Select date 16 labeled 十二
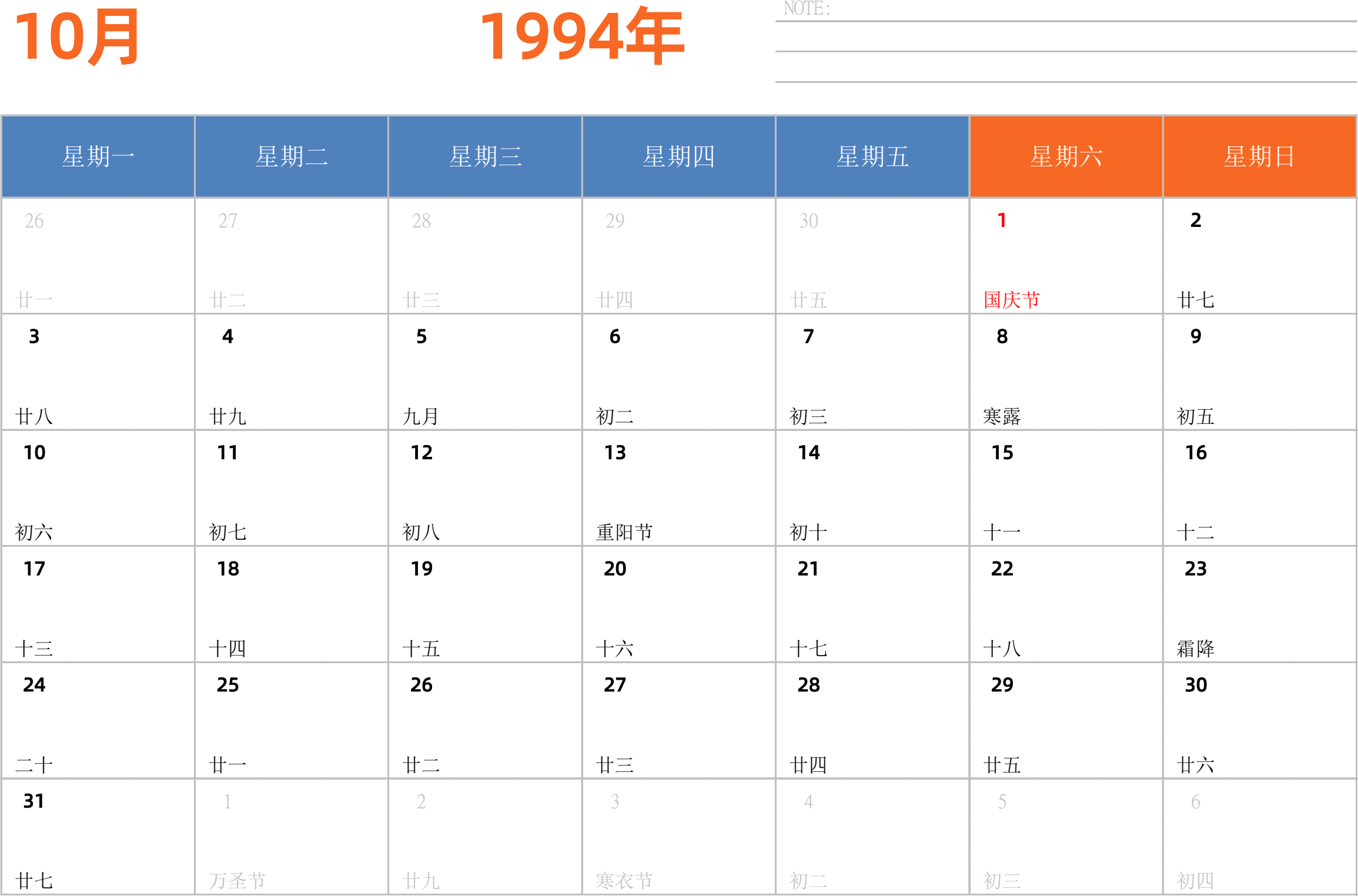The height and width of the screenshot is (896, 1358). (x=1196, y=453)
